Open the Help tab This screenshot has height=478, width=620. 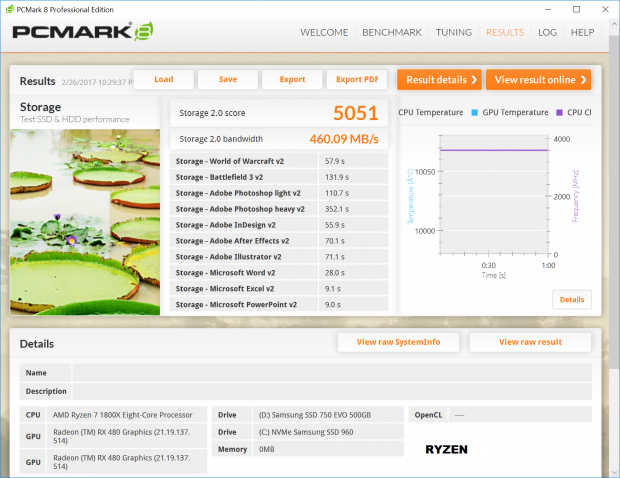(582, 32)
